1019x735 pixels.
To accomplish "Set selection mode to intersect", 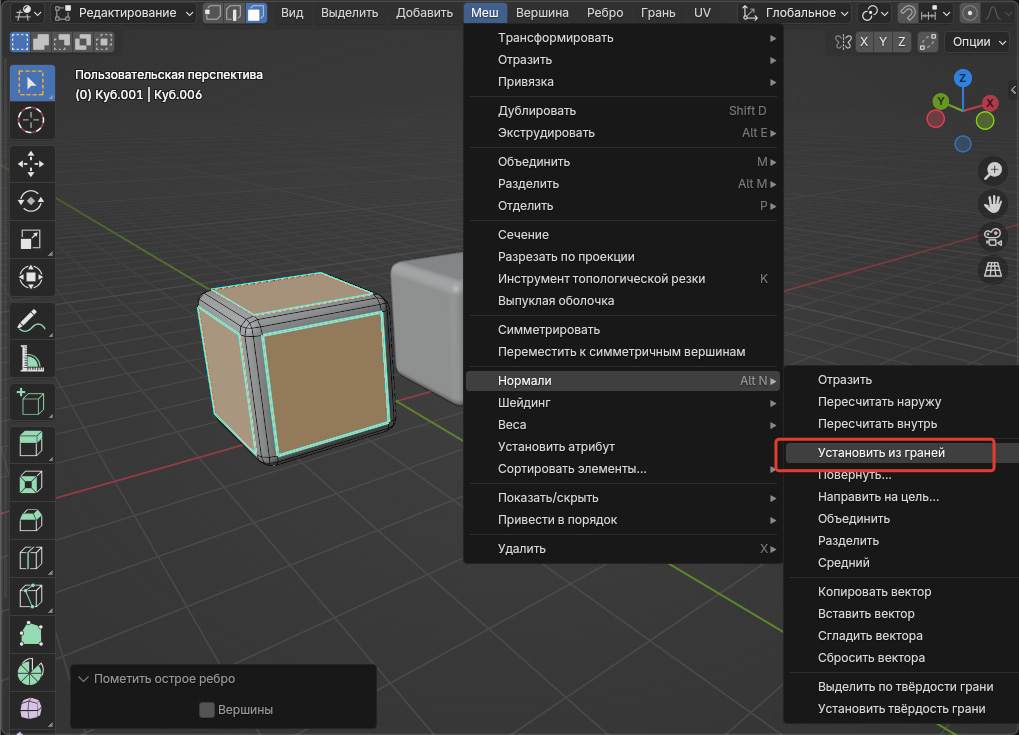I will coord(103,42).
